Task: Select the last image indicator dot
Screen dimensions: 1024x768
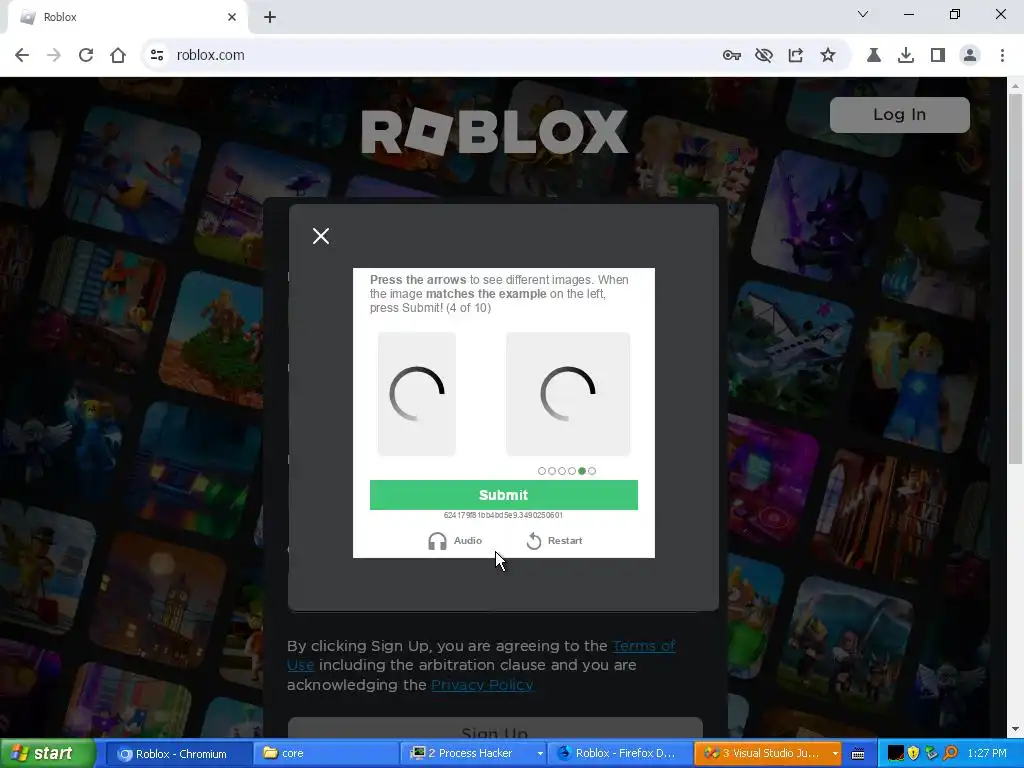Action: coord(592,471)
